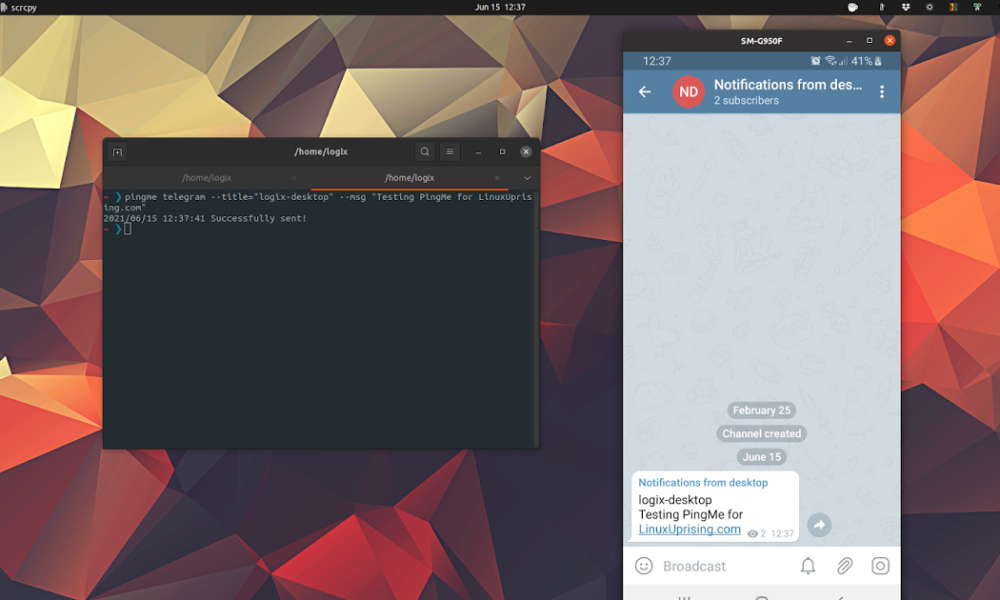Click the June 15 date badge
The height and width of the screenshot is (600, 1000).
[761, 457]
